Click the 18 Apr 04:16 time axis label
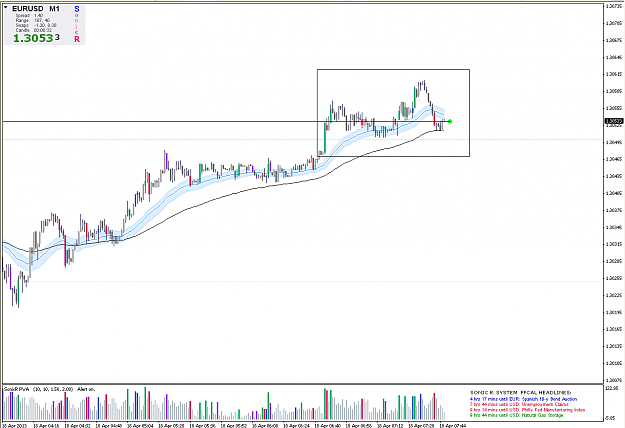This screenshot has width=625, height=428. [46, 426]
